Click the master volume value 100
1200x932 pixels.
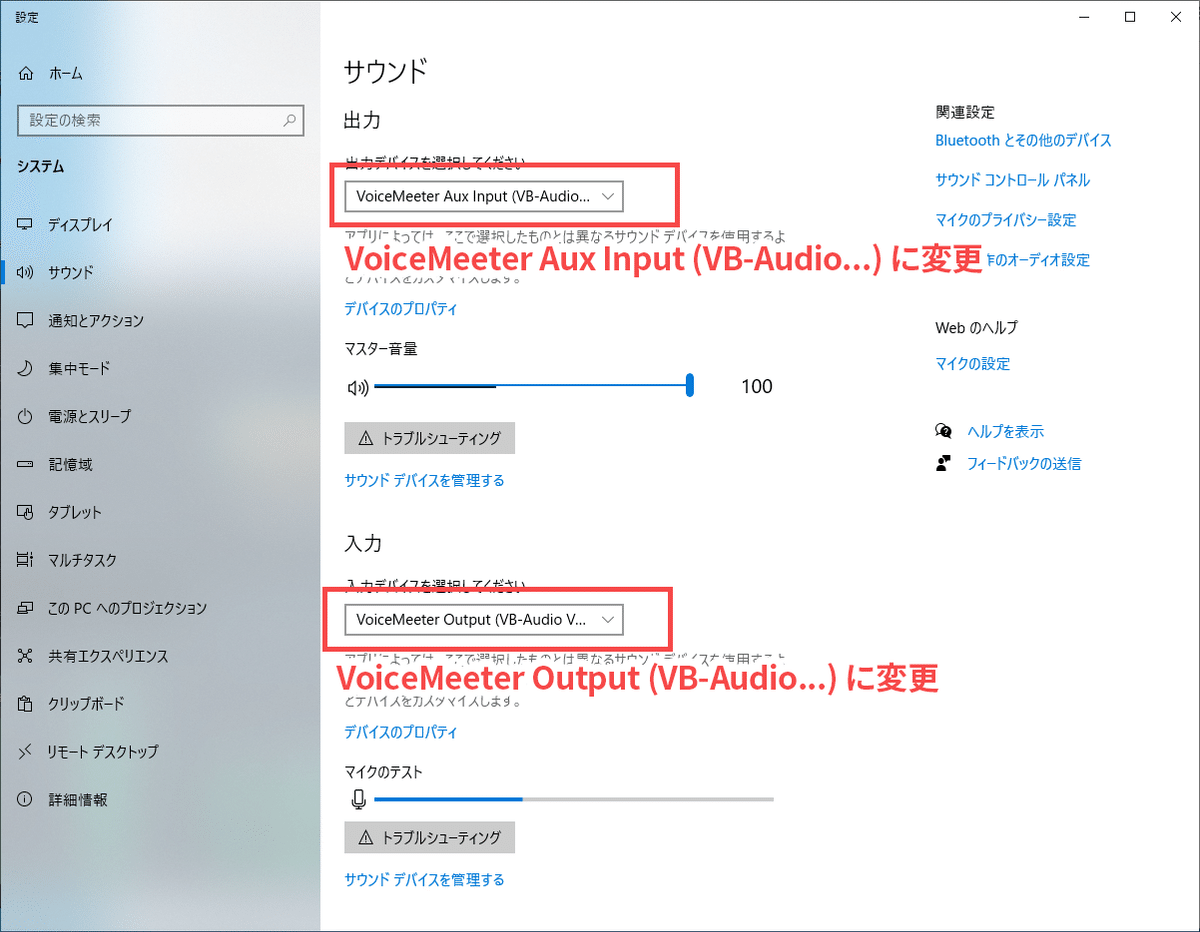pyautogui.click(x=757, y=387)
